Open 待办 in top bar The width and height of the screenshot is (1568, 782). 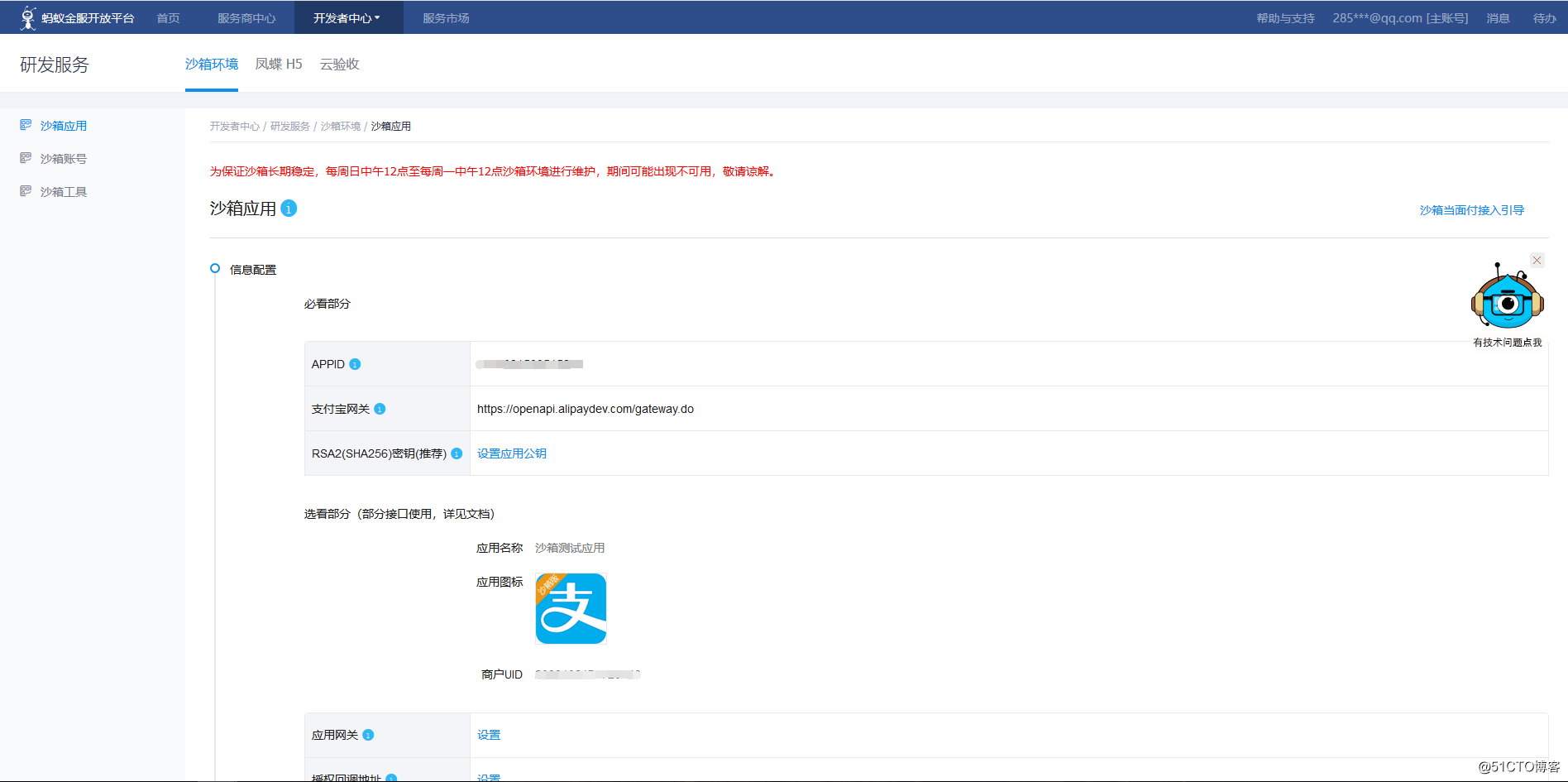(x=1544, y=17)
